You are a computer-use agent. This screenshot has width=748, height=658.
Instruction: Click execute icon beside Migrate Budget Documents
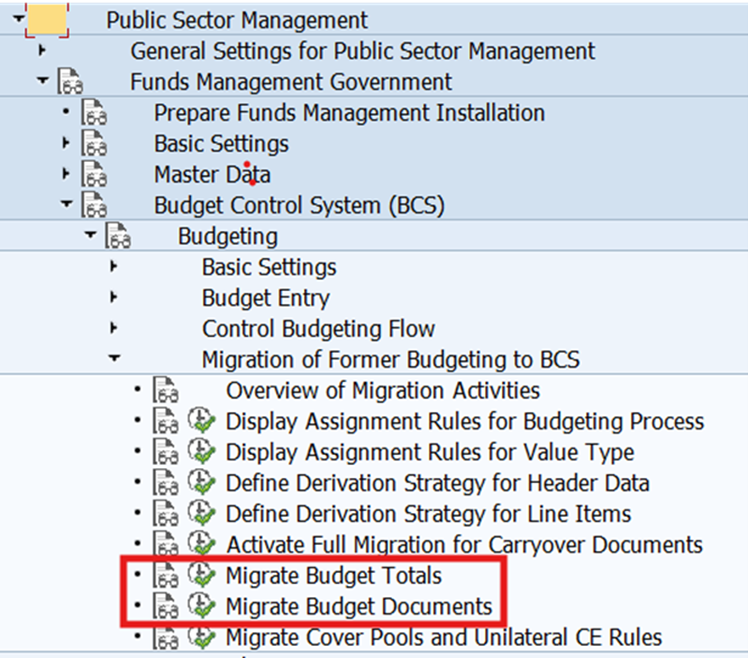(202, 607)
